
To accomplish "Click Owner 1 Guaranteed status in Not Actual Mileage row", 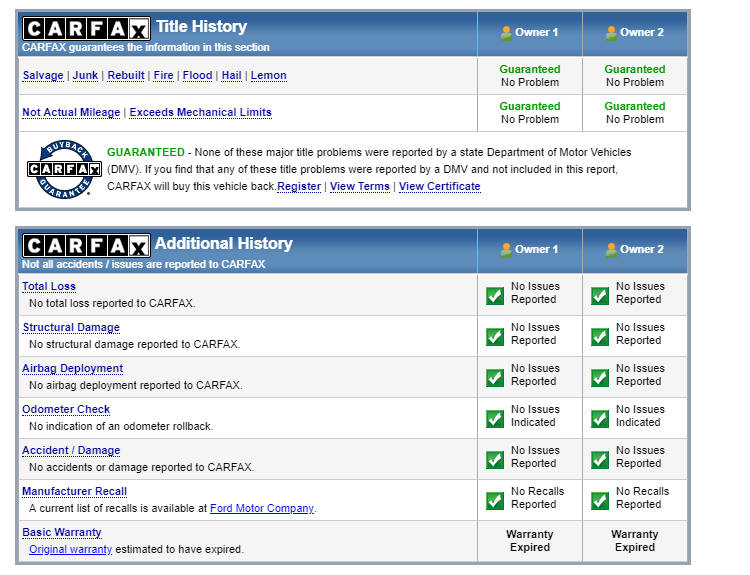I will click(530, 107).
